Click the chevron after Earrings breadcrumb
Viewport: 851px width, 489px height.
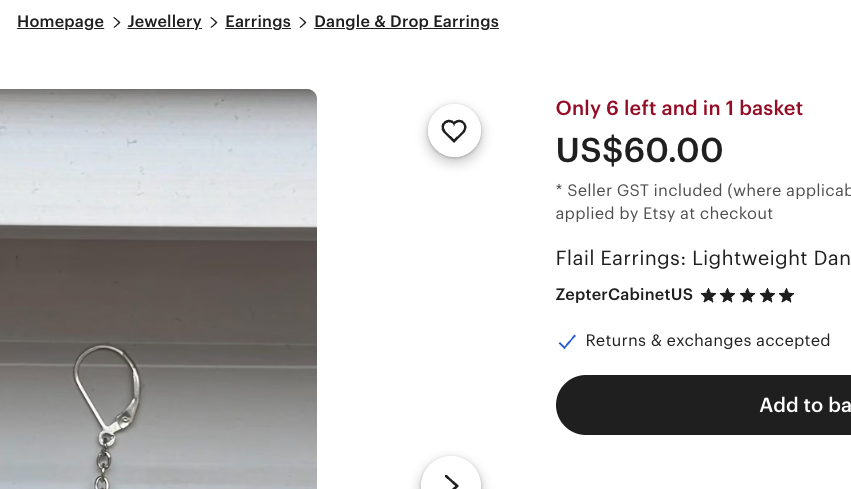click(302, 22)
